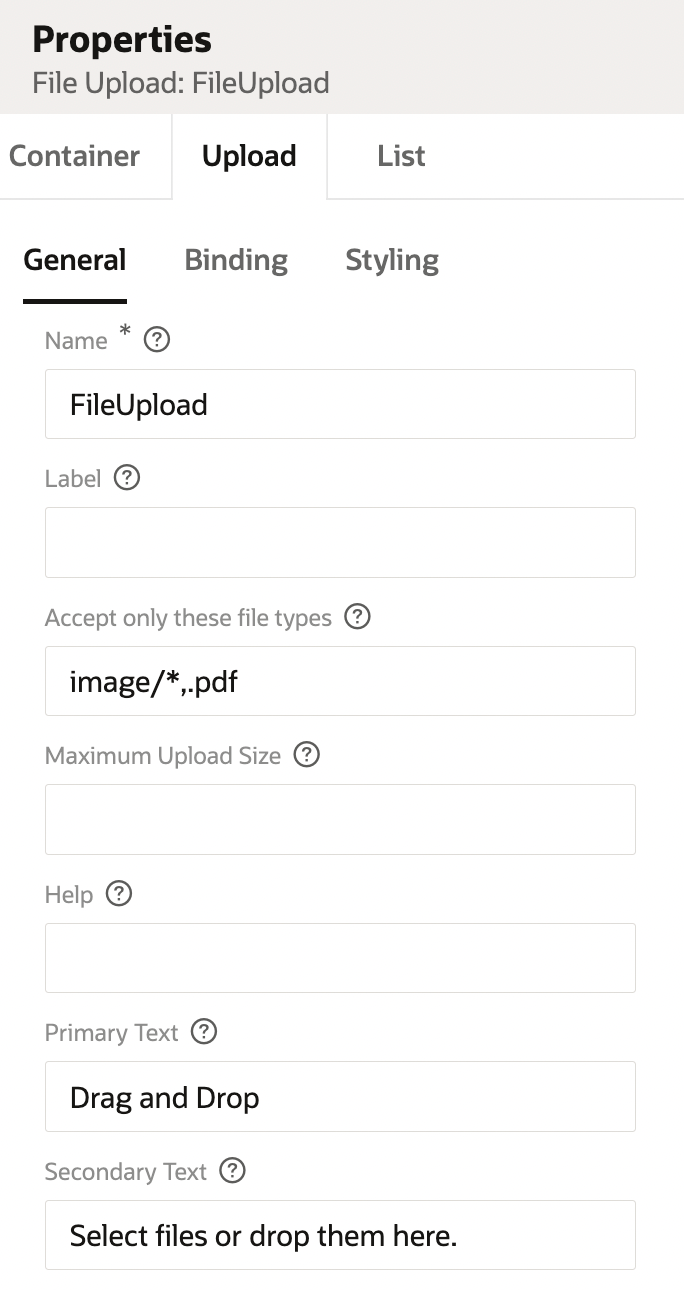
Task: Click inside the Name field
Action: coord(340,404)
